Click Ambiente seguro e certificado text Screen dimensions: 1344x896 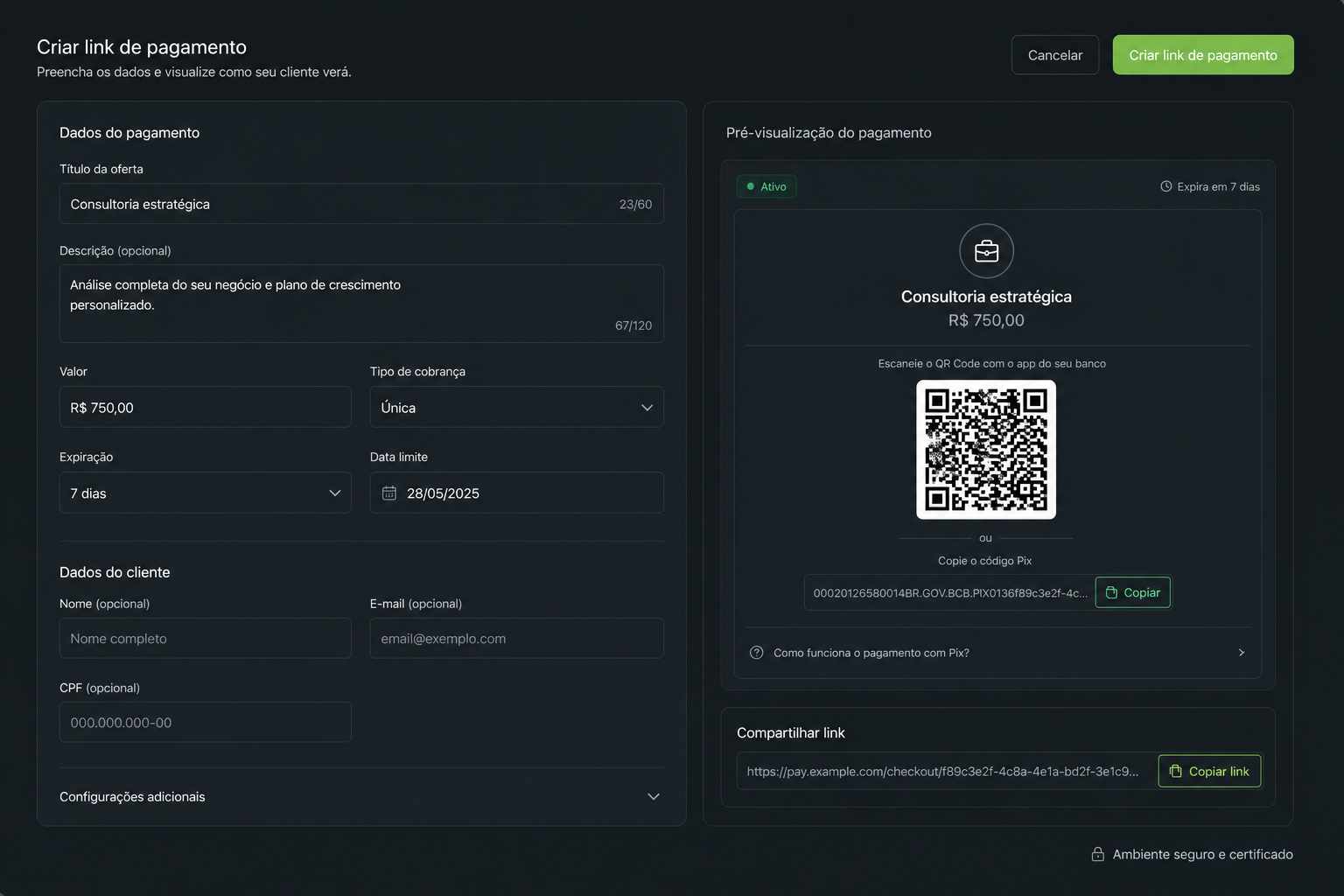coord(1202,854)
